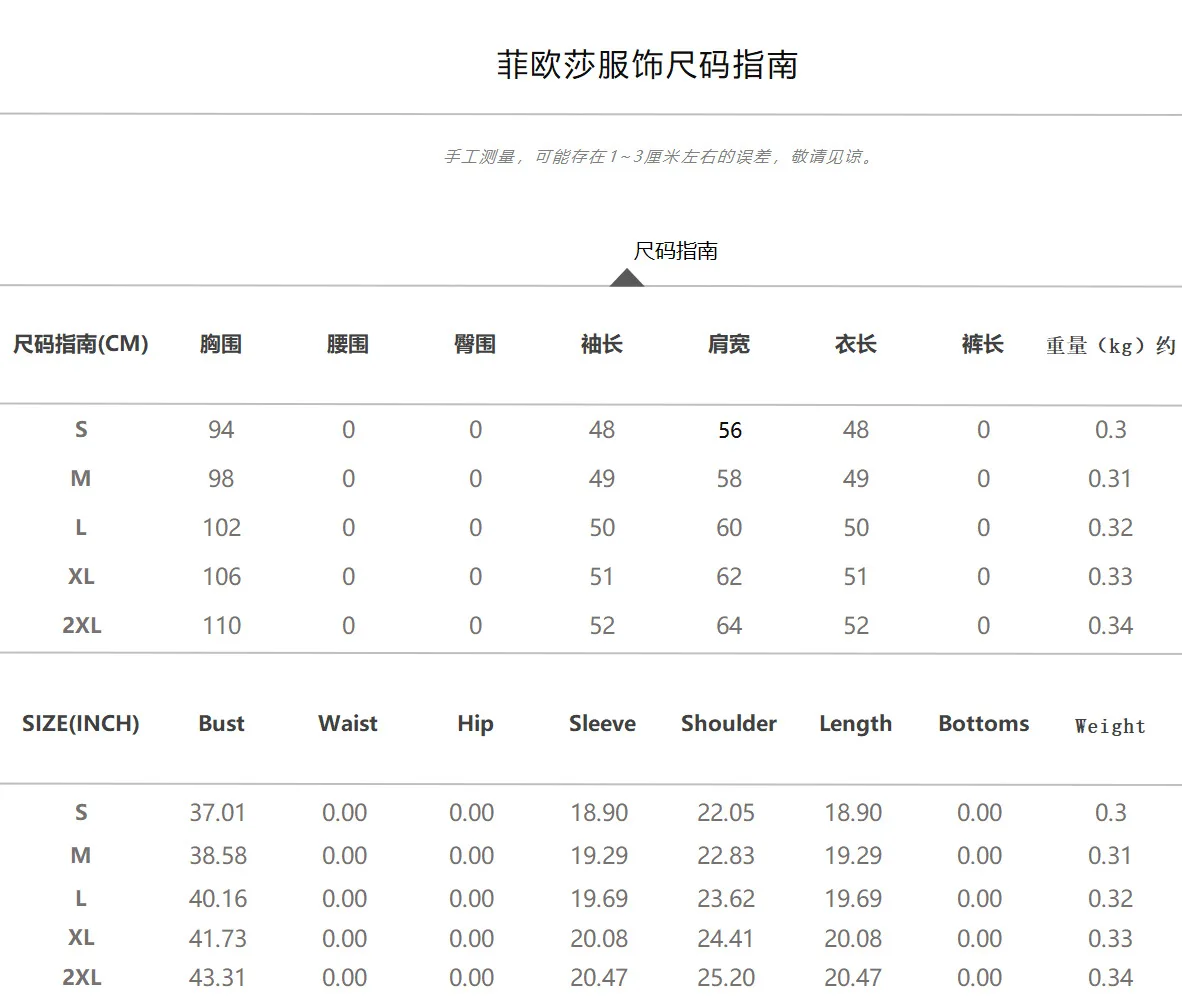Click the 25.20 shoulder value in inch table

point(726,978)
